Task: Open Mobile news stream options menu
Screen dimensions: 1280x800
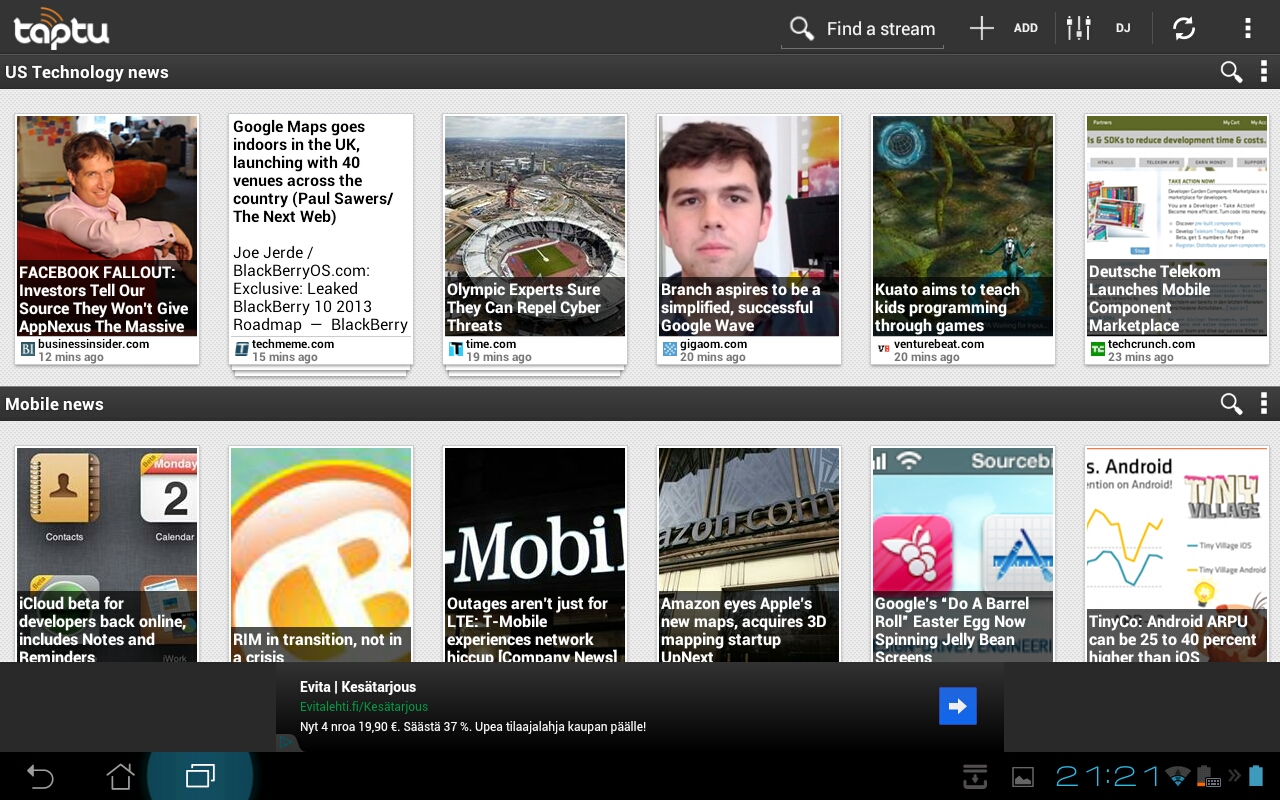Action: click(x=1264, y=404)
